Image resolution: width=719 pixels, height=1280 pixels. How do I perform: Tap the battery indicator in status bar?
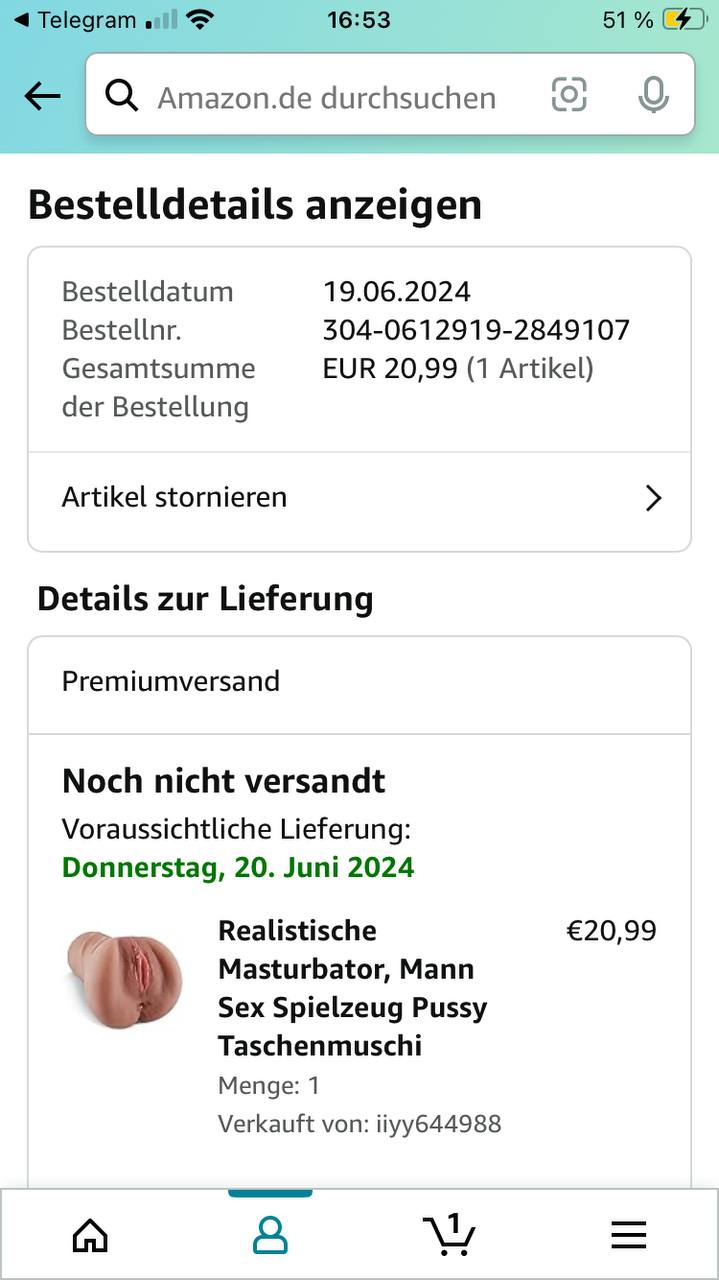tap(682, 20)
